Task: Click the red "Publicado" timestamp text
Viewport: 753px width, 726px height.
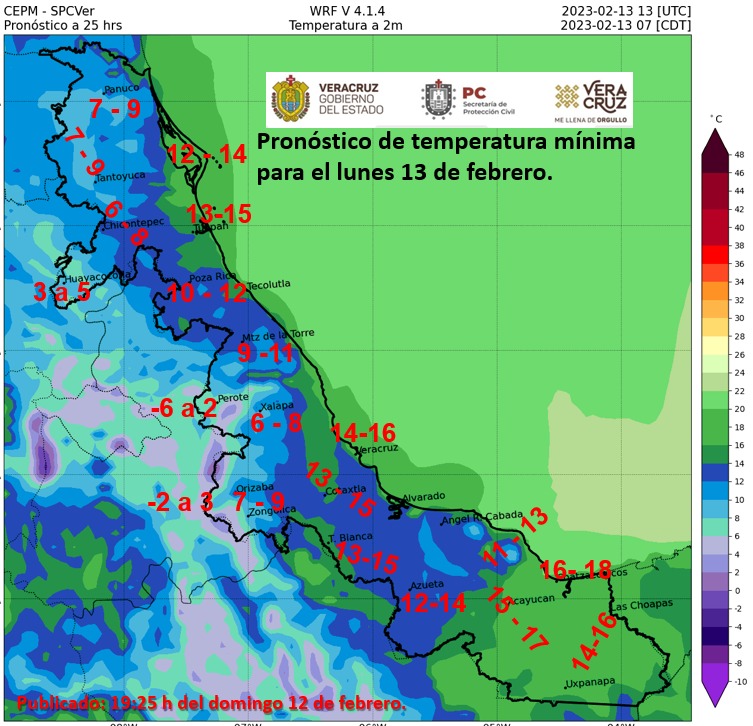Action: pos(212,704)
